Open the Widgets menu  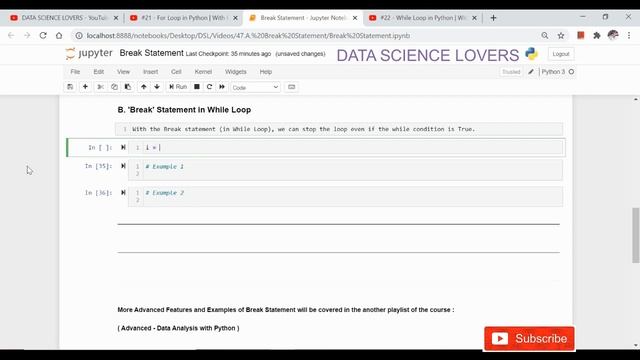[236, 72]
